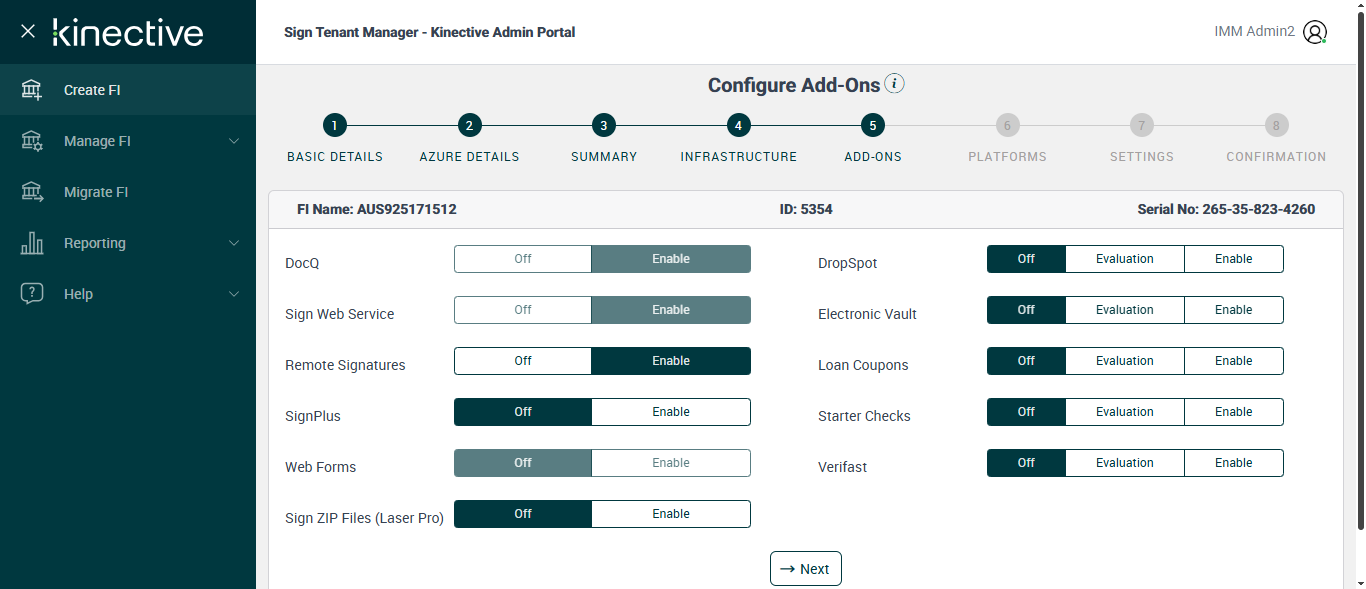Click the Help question bubble icon
The image size is (1366, 589).
pyautogui.click(x=32, y=294)
